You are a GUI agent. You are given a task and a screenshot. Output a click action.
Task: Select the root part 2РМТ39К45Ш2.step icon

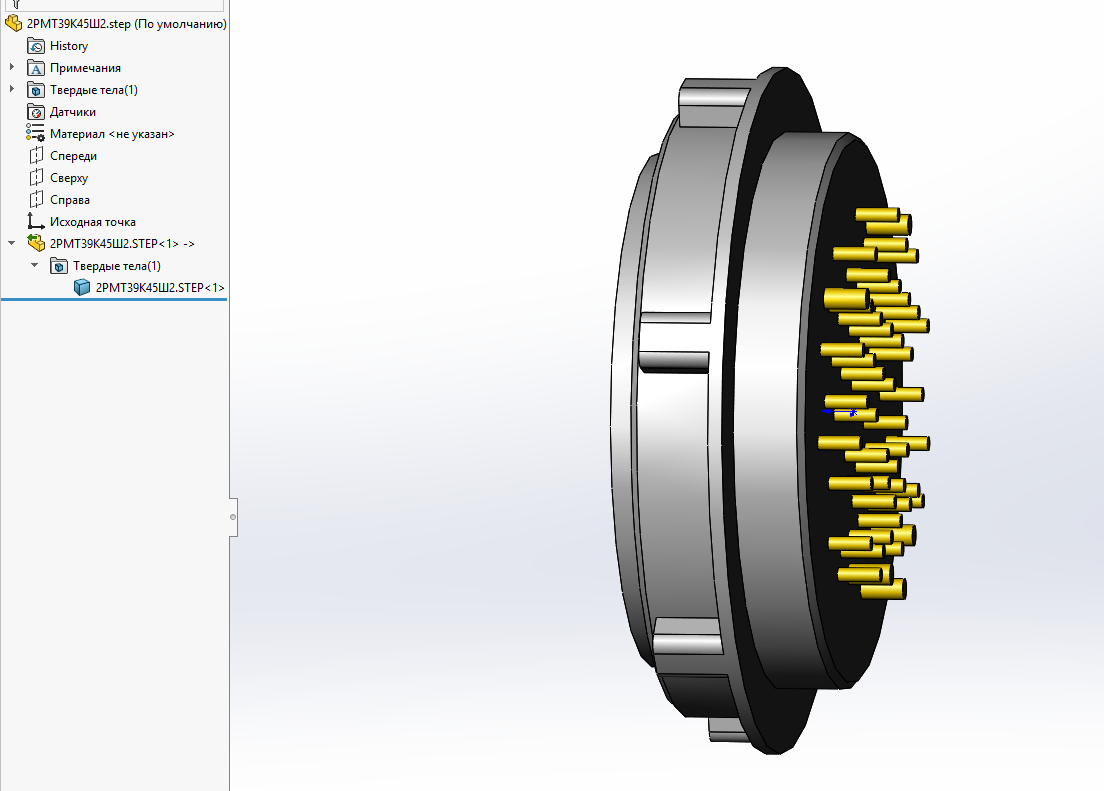[x=14, y=24]
